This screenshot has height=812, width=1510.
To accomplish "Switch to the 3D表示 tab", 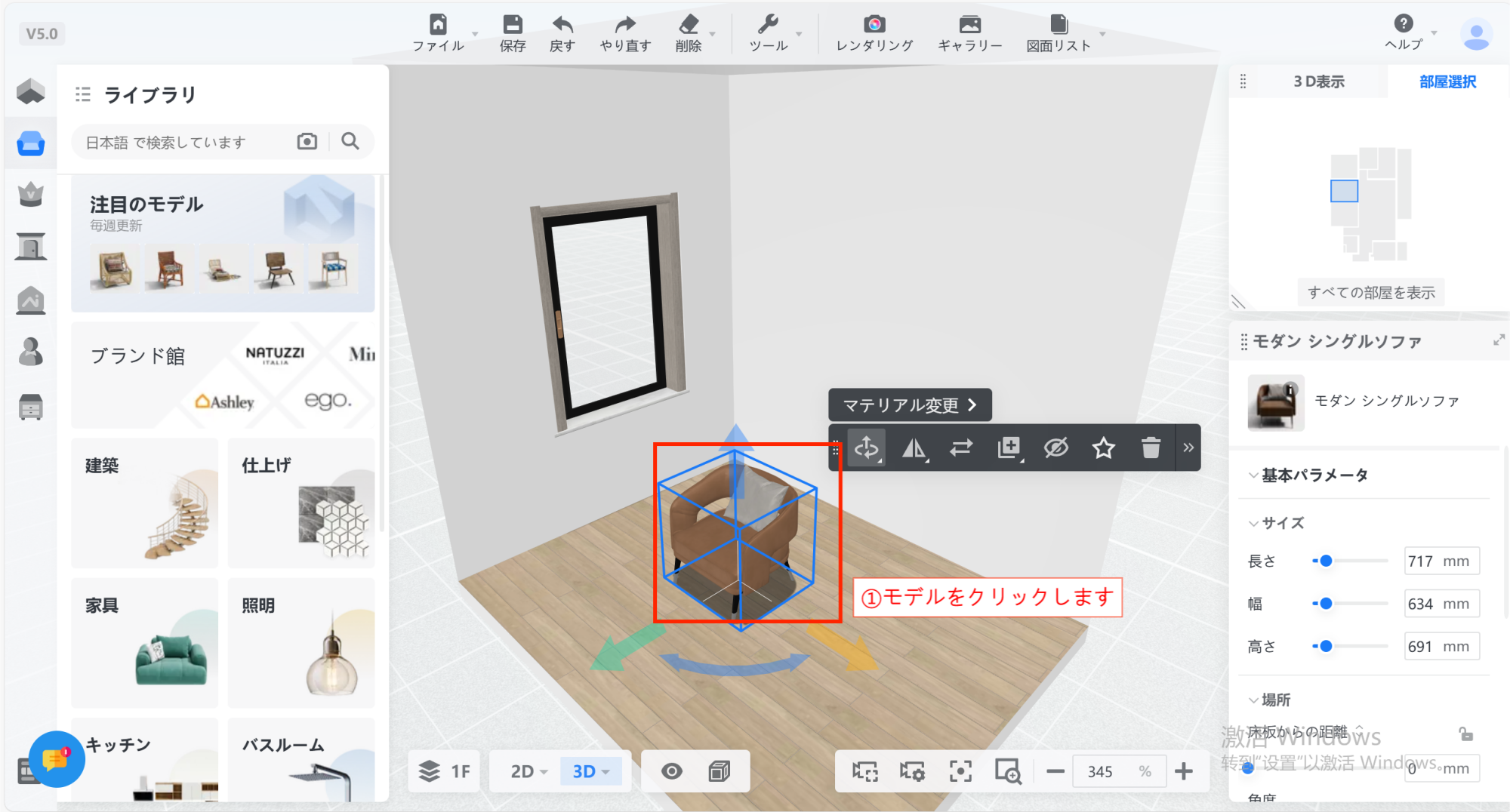I will [1318, 82].
